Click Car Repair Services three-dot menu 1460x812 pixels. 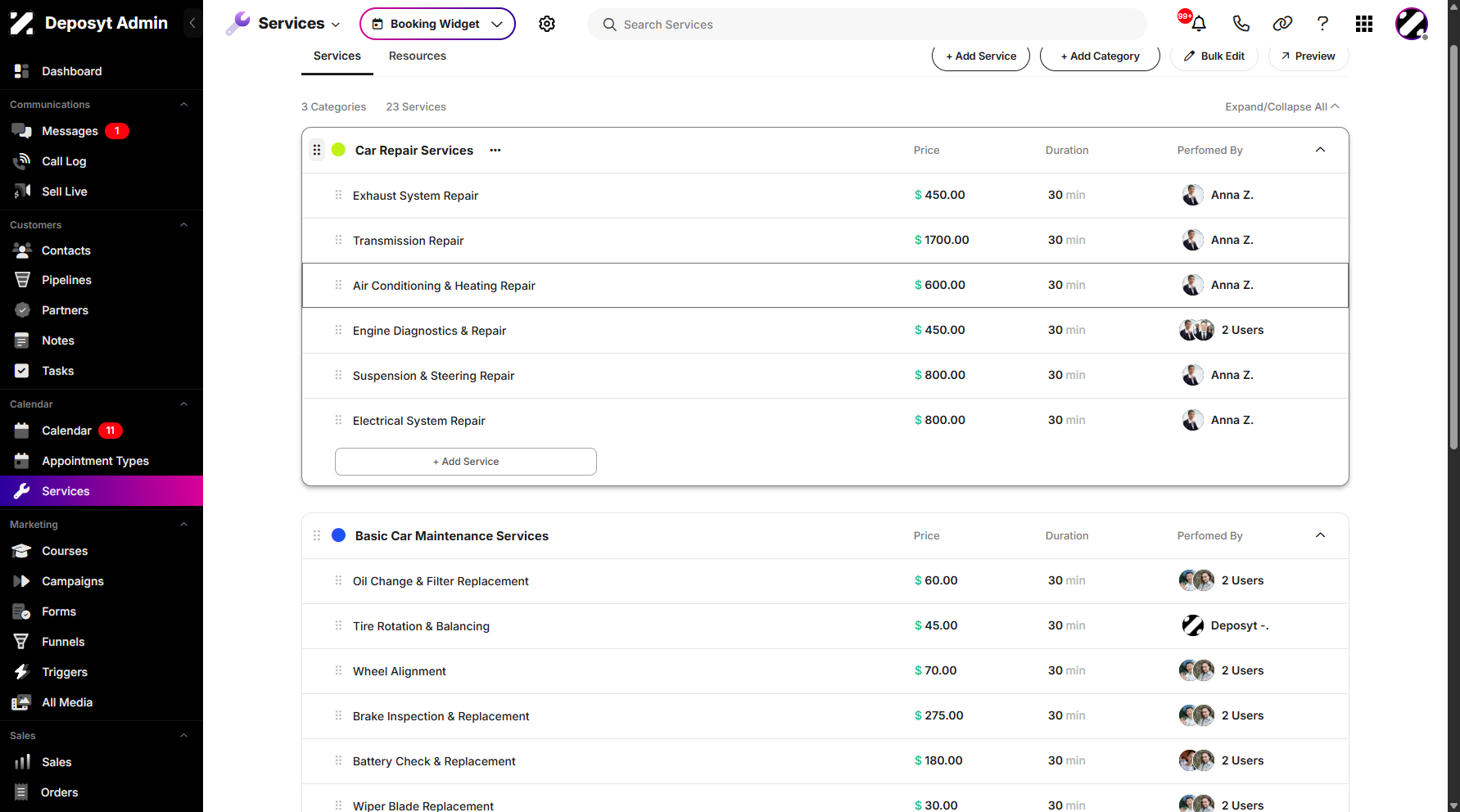point(495,150)
